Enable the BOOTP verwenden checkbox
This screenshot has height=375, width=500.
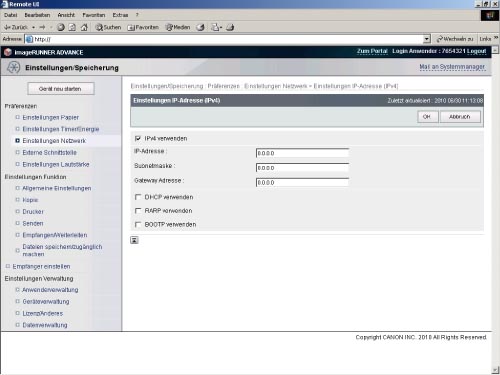click(138, 224)
